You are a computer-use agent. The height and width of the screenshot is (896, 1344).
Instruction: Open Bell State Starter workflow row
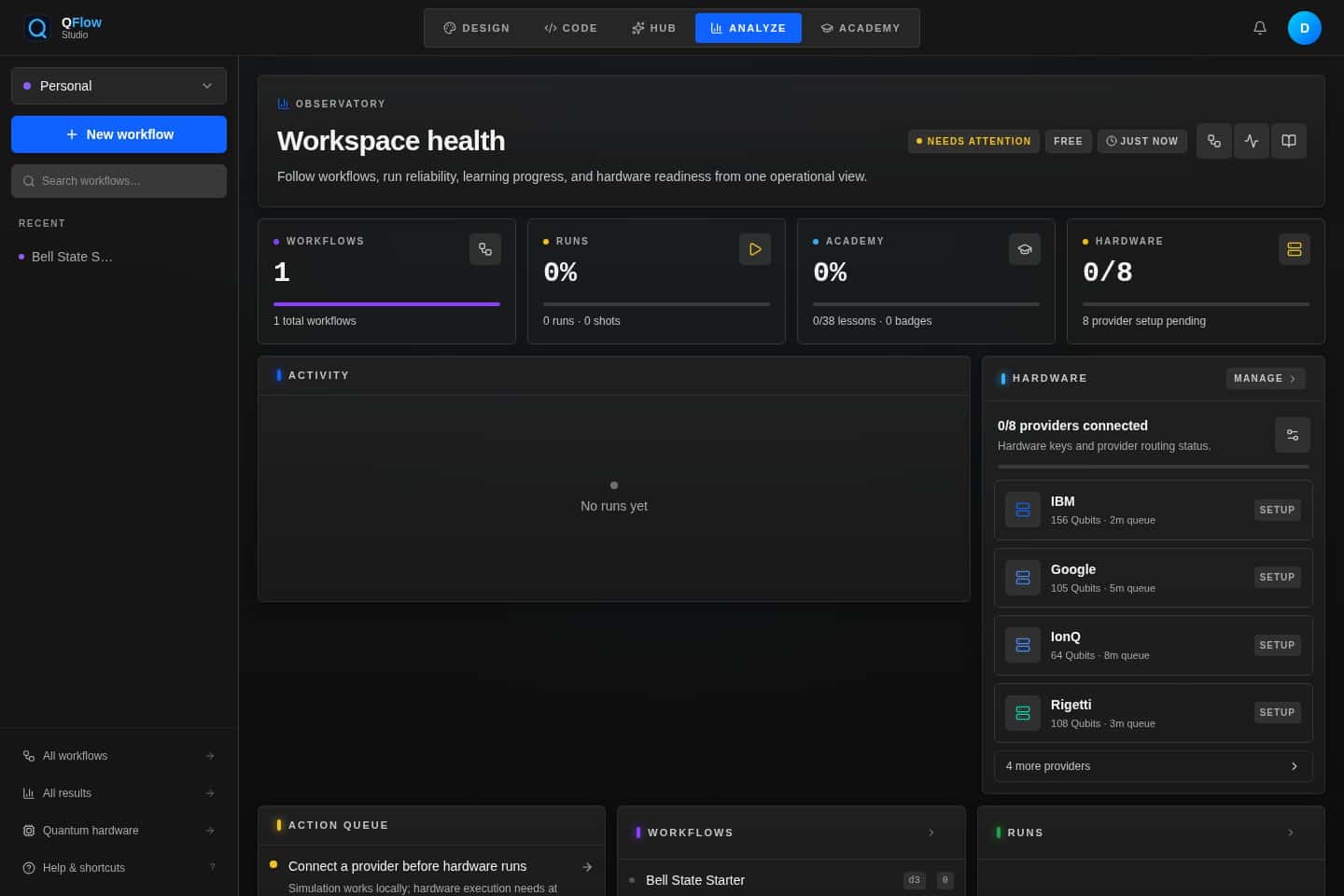click(x=791, y=880)
